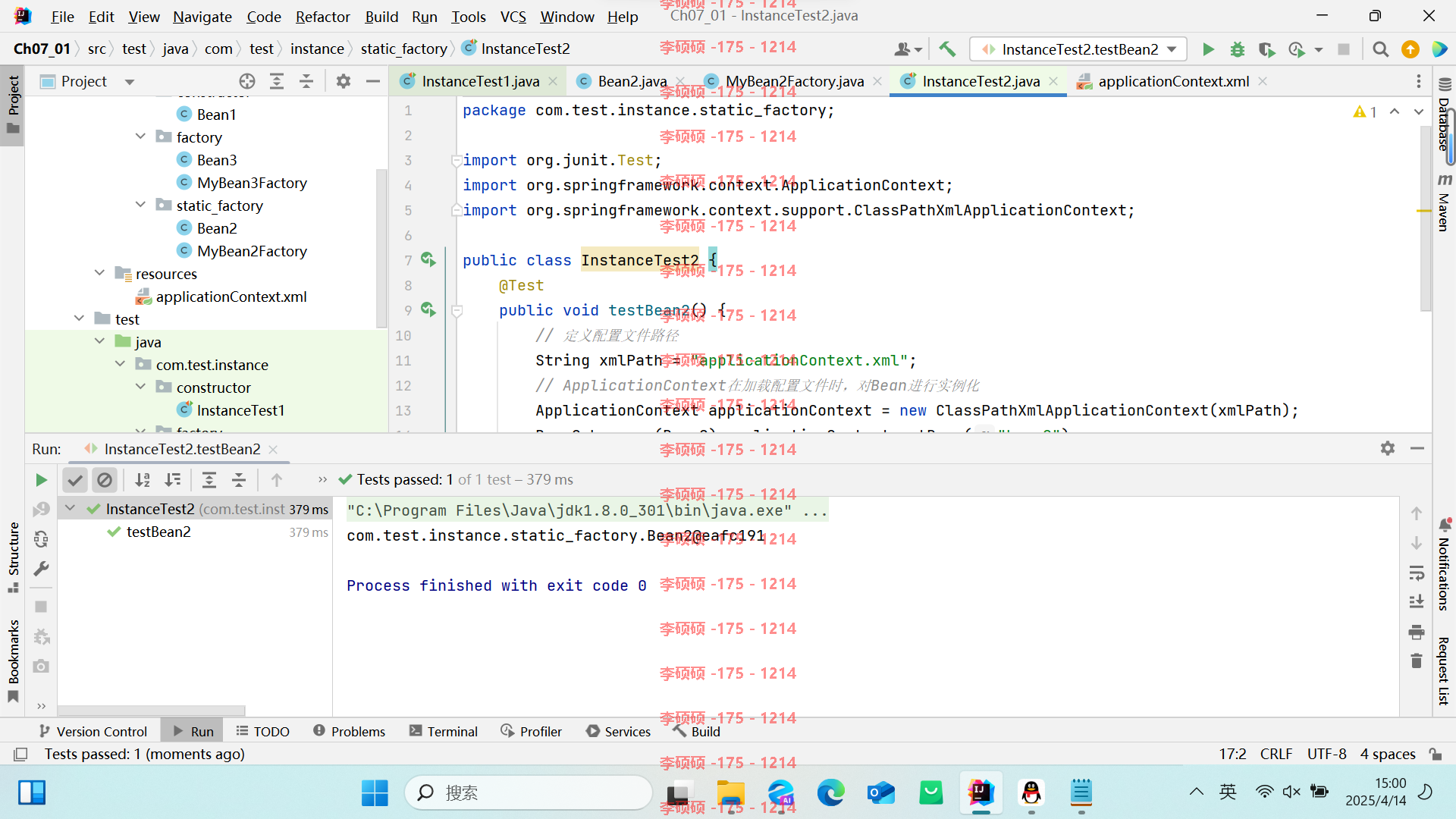
Task: Open Project panel settings gear
Action: [x=344, y=81]
